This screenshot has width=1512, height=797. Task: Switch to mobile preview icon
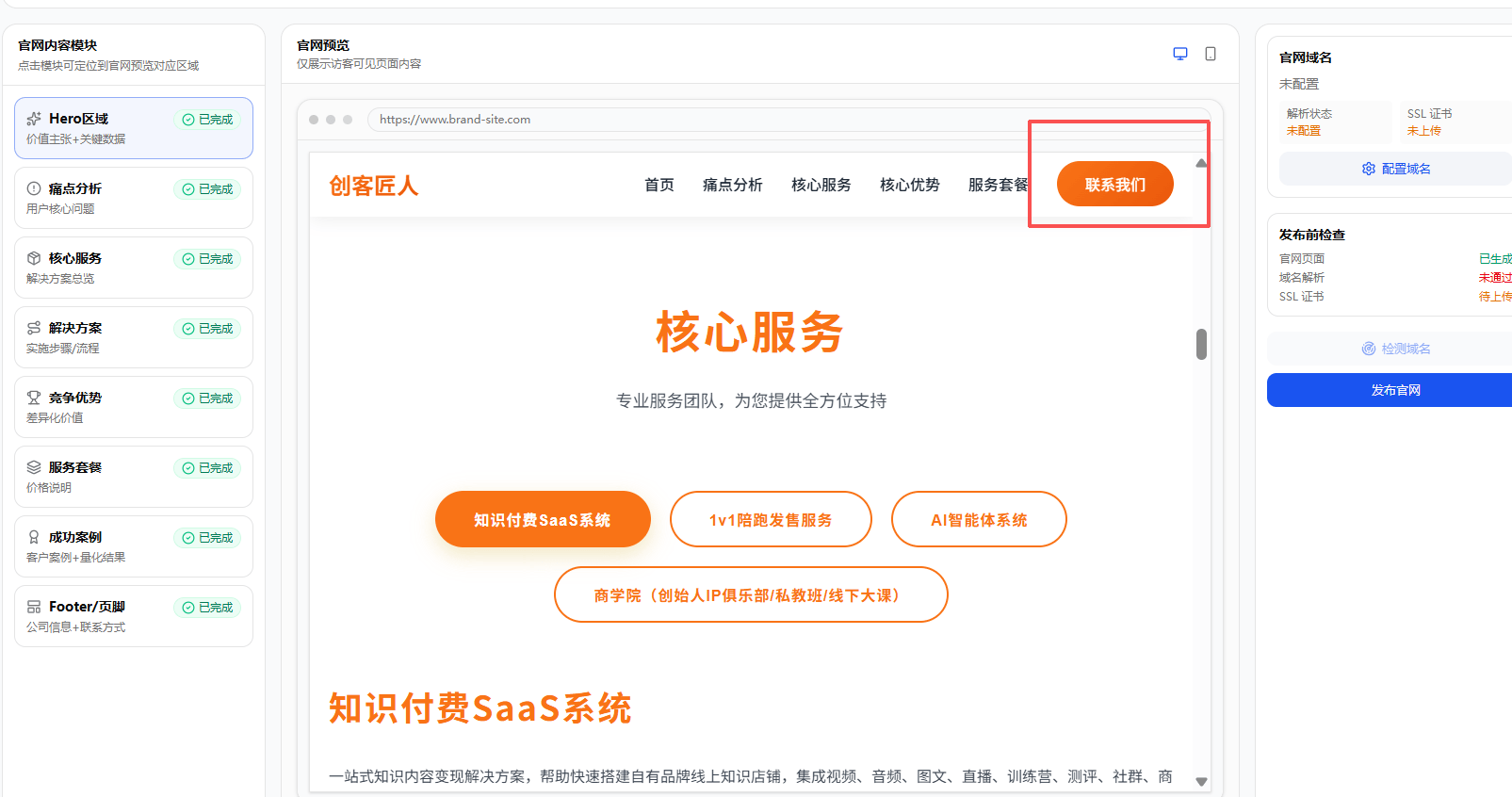[1211, 54]
